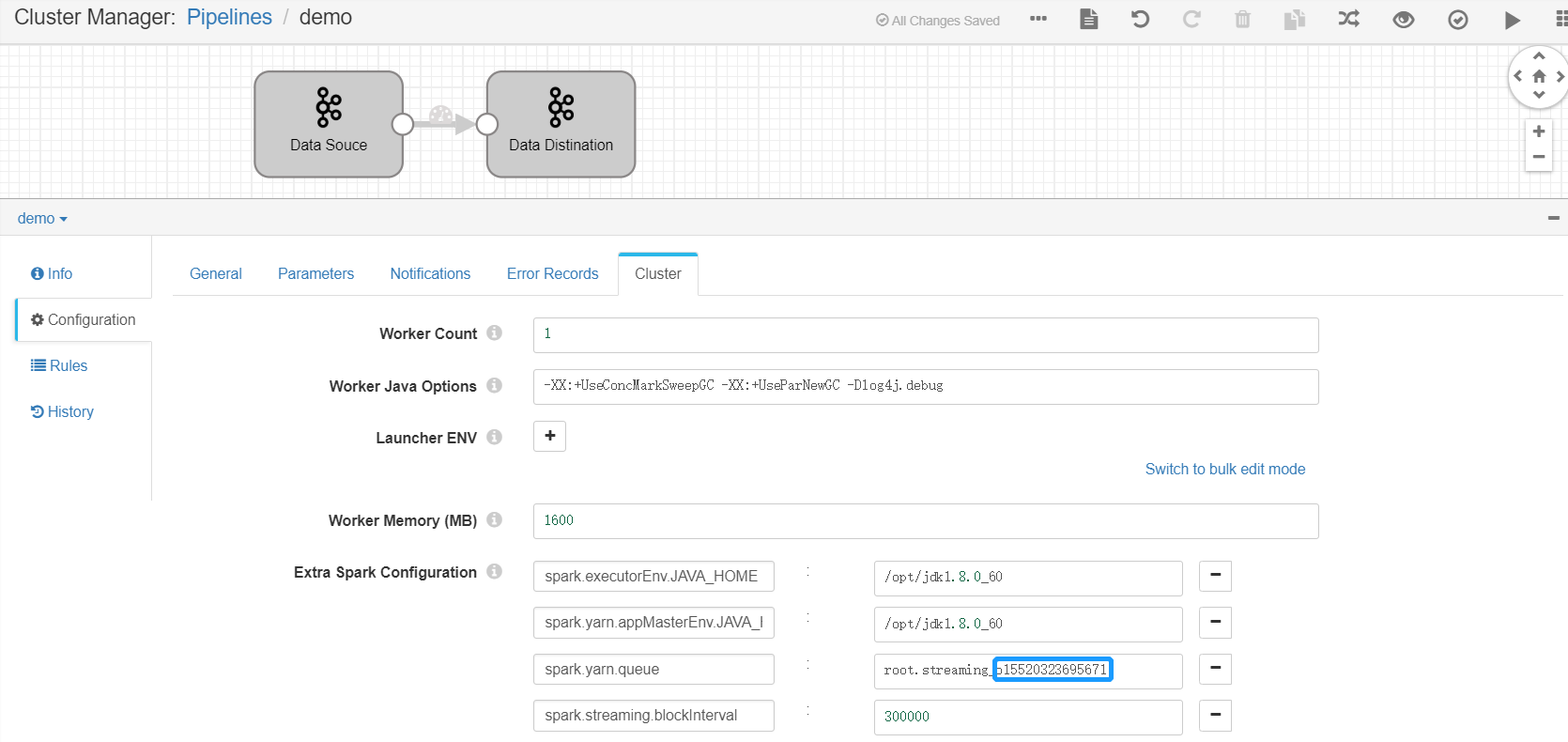Click Switch to bulk edit mode link
The height and width of the screenshot is (742, 1568).
[x=1225, y=469]
